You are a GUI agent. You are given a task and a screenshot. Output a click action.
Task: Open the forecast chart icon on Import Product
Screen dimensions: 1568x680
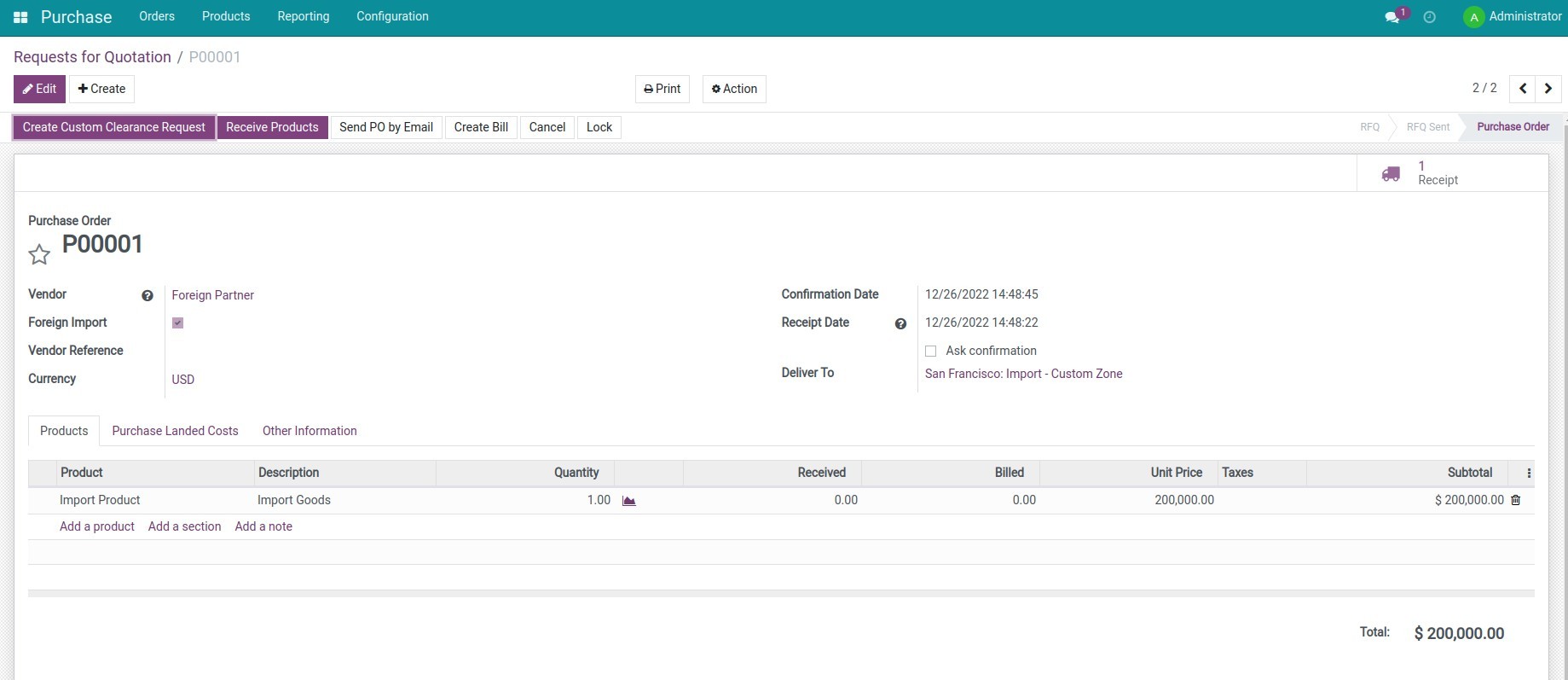click(629, 501)
